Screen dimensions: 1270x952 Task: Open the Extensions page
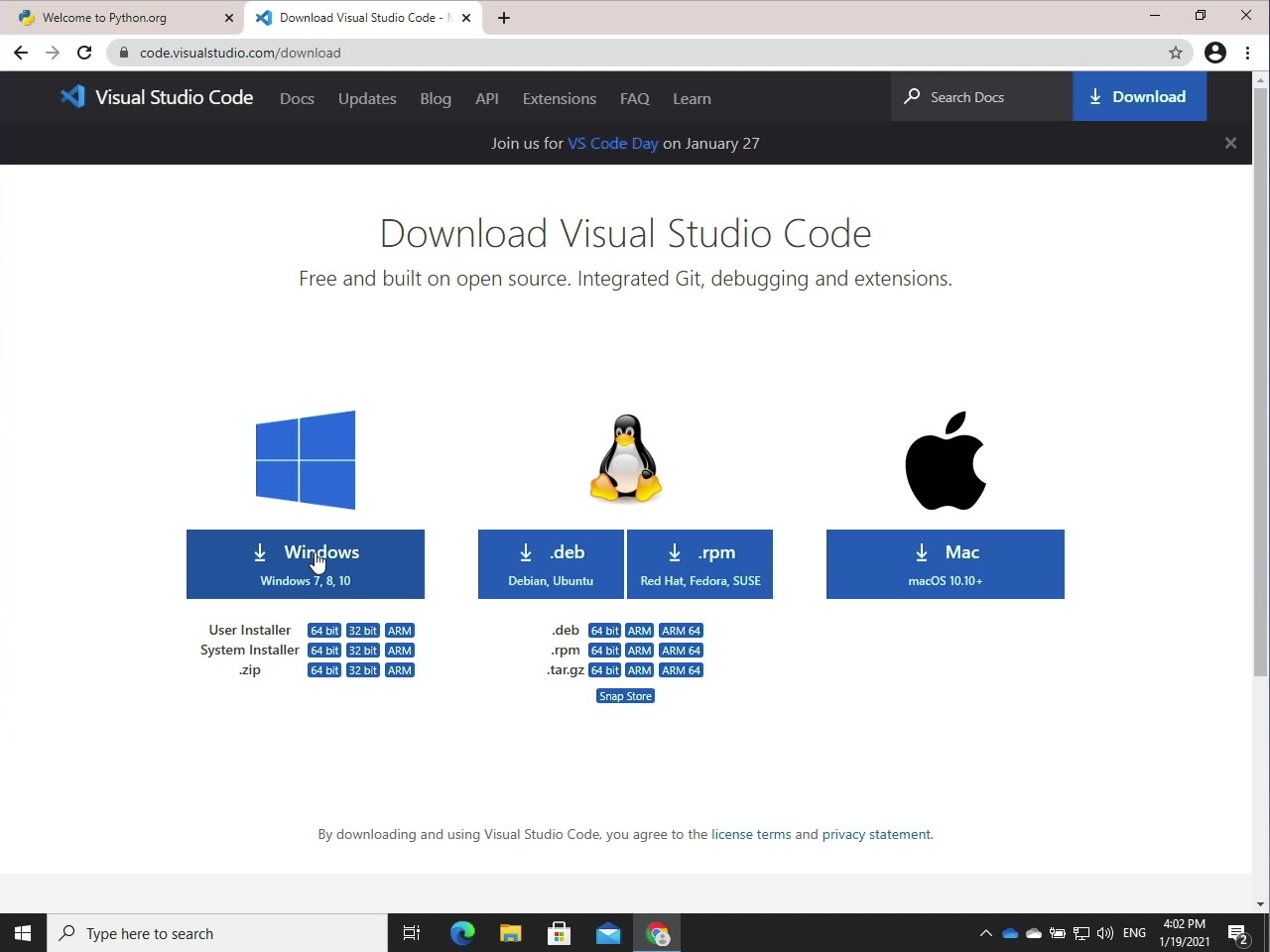pos(560,98)
